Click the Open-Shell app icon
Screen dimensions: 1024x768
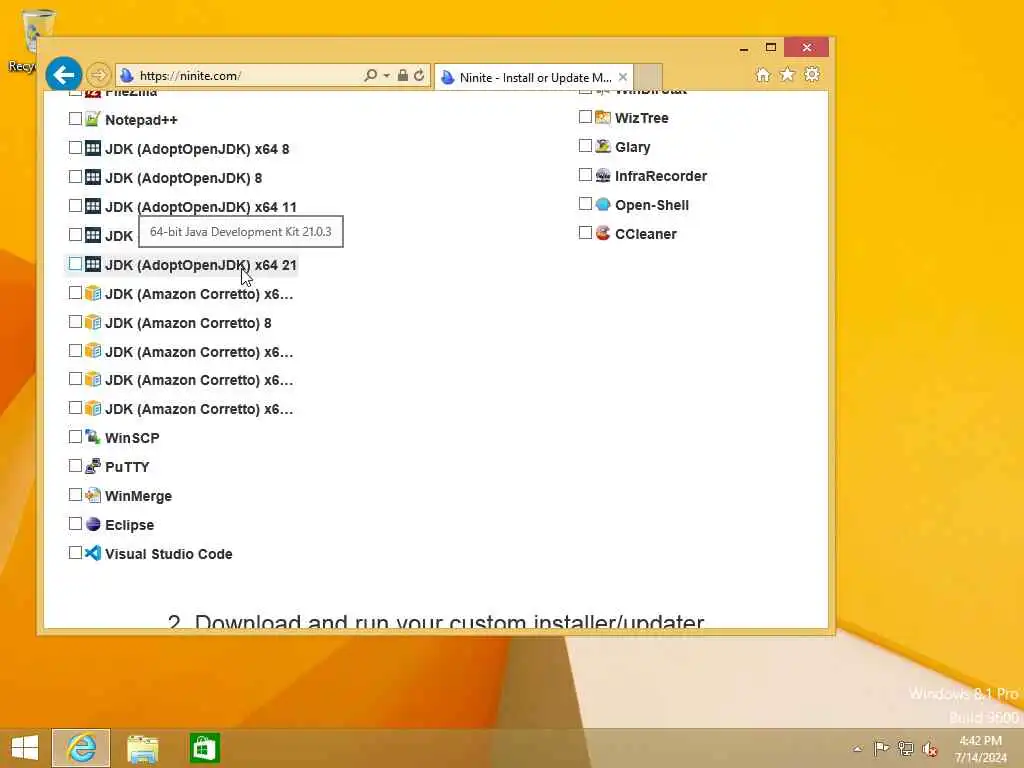point(603,204)
